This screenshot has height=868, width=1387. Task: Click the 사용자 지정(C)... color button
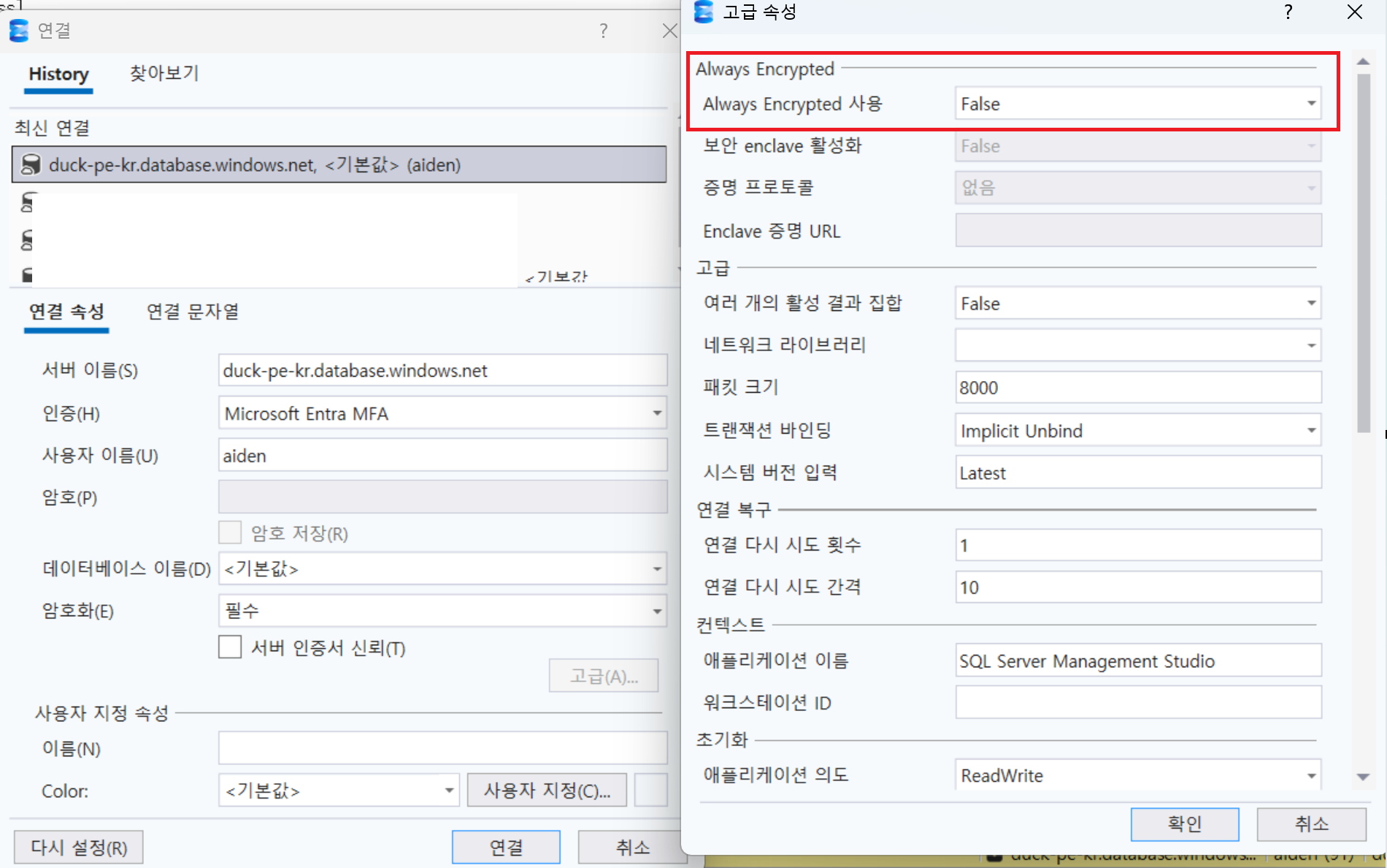pos(547,791)
